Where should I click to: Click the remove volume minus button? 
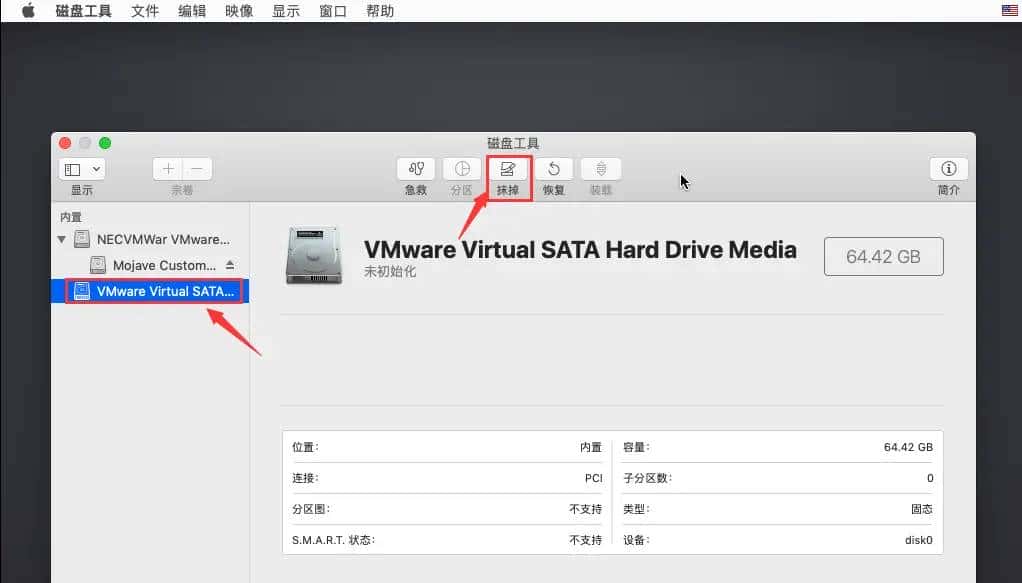tap(195, 169)
